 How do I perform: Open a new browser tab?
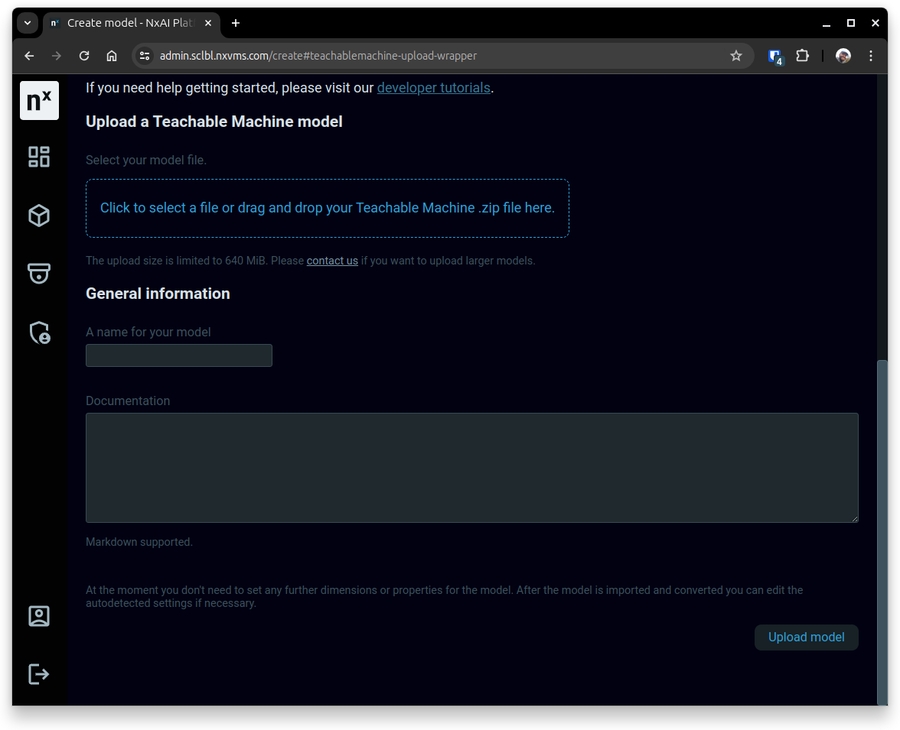(236, 23)
